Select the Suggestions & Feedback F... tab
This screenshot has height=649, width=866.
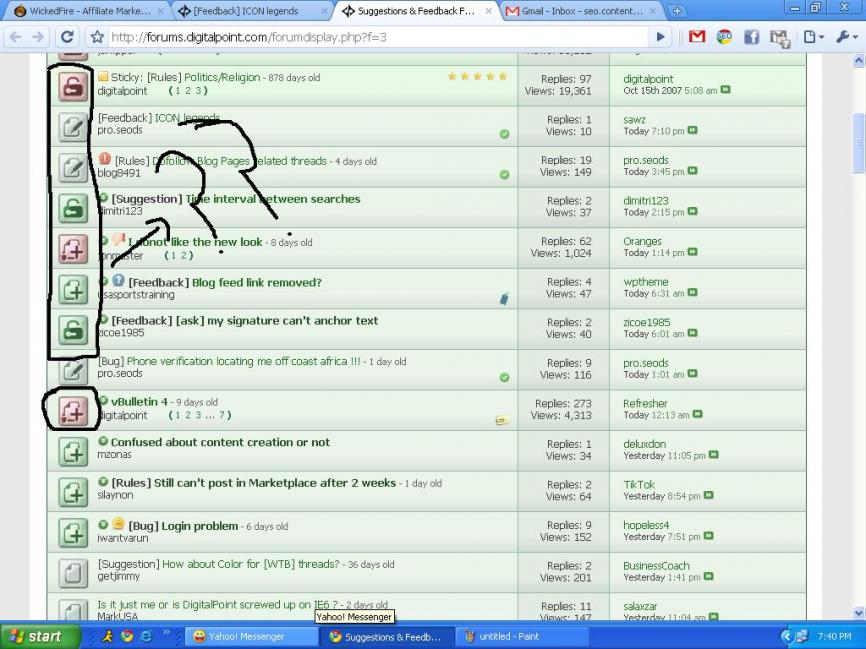[417, 11]
